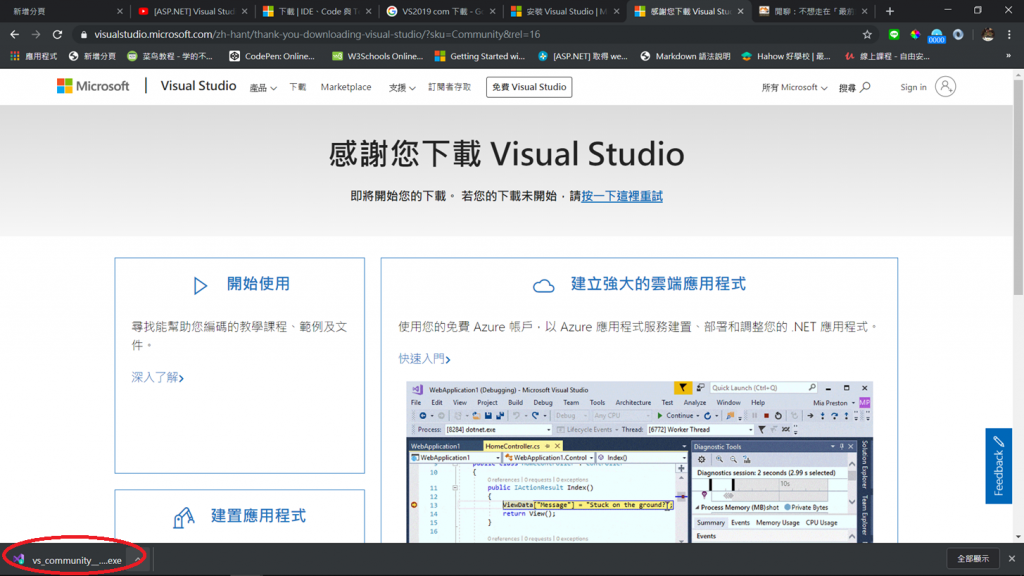1024x576 pixels.
Task: Open the Hahow 好學校 bookmark
Action: pos(786,56)
